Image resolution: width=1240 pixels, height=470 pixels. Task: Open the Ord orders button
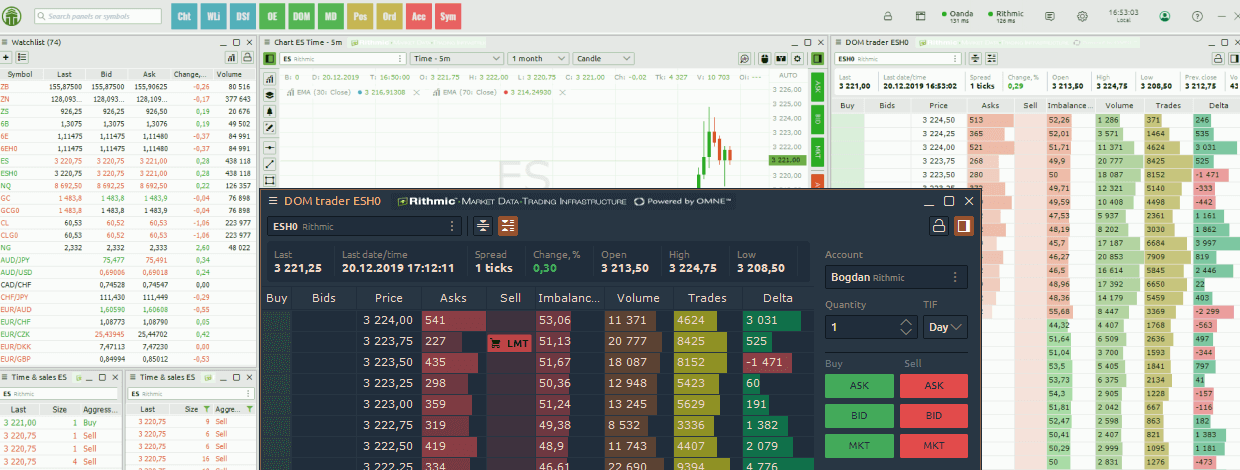(x=389, y=17)
